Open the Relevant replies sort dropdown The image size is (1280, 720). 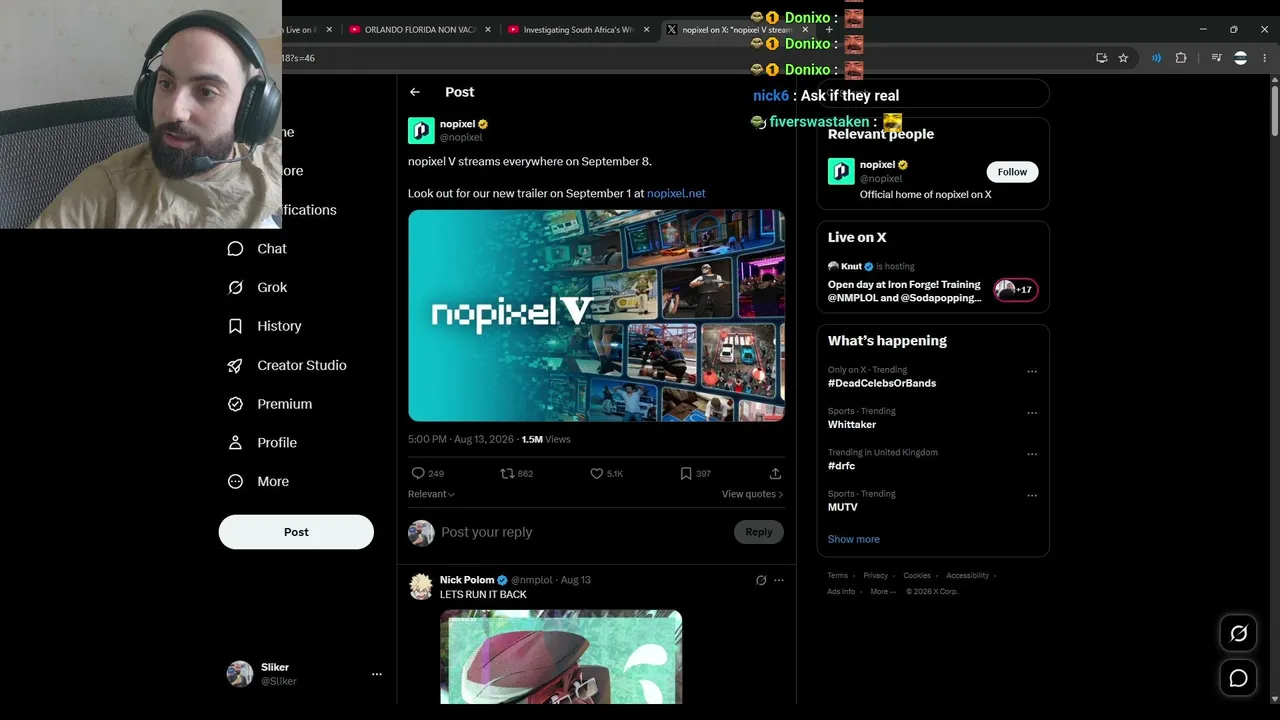coord(431,494)
